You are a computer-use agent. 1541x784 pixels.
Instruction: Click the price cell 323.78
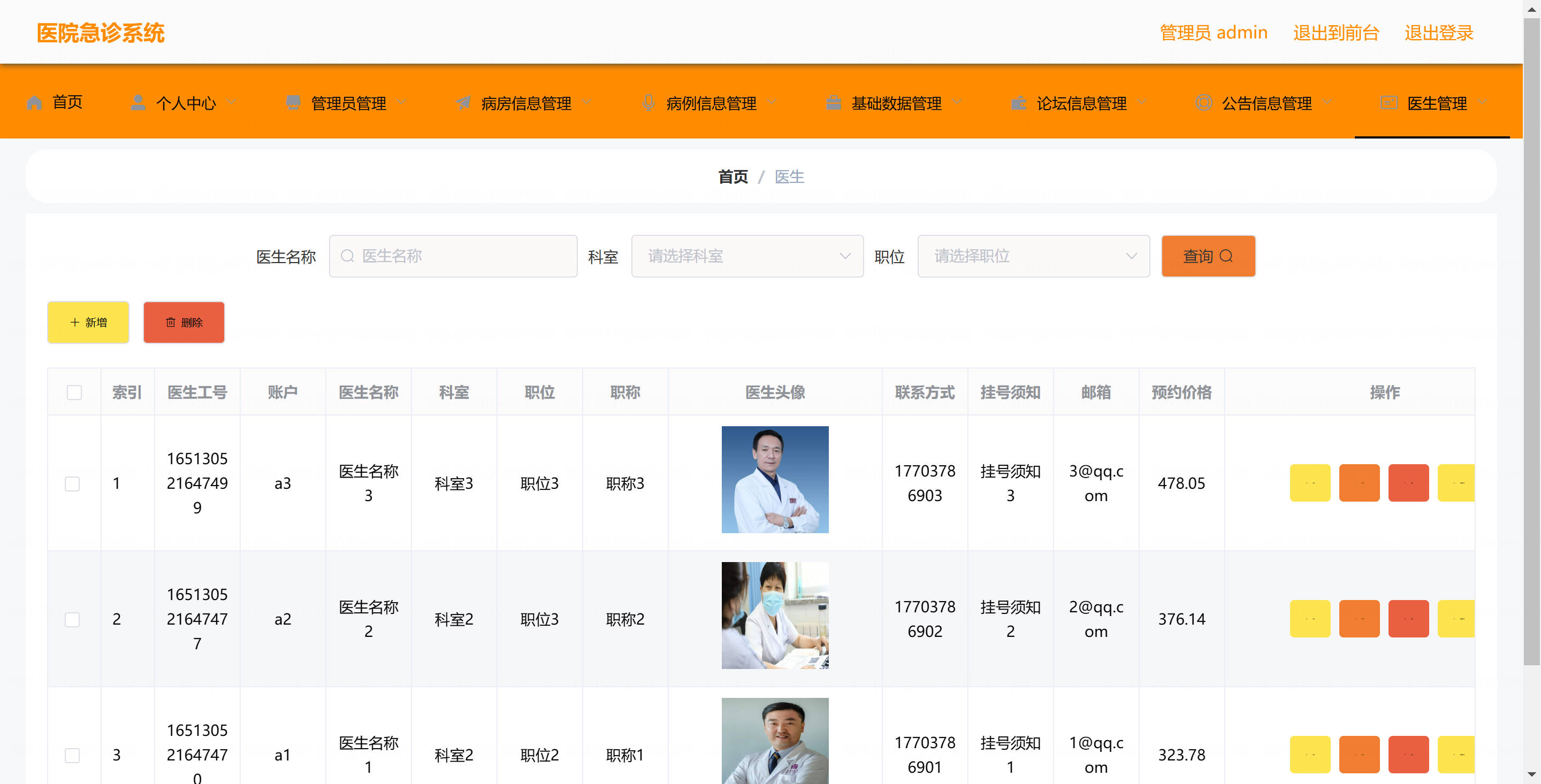pos(1181,755)
